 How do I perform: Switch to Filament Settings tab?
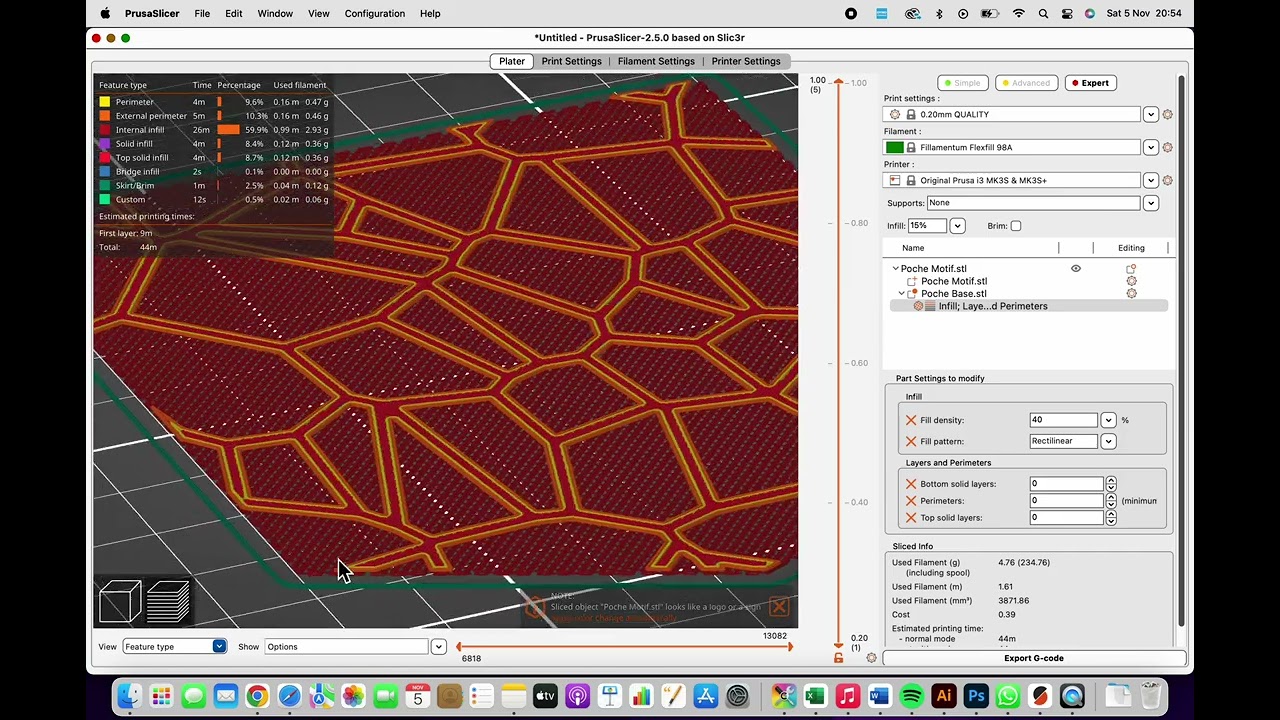(x=656, y=61)
